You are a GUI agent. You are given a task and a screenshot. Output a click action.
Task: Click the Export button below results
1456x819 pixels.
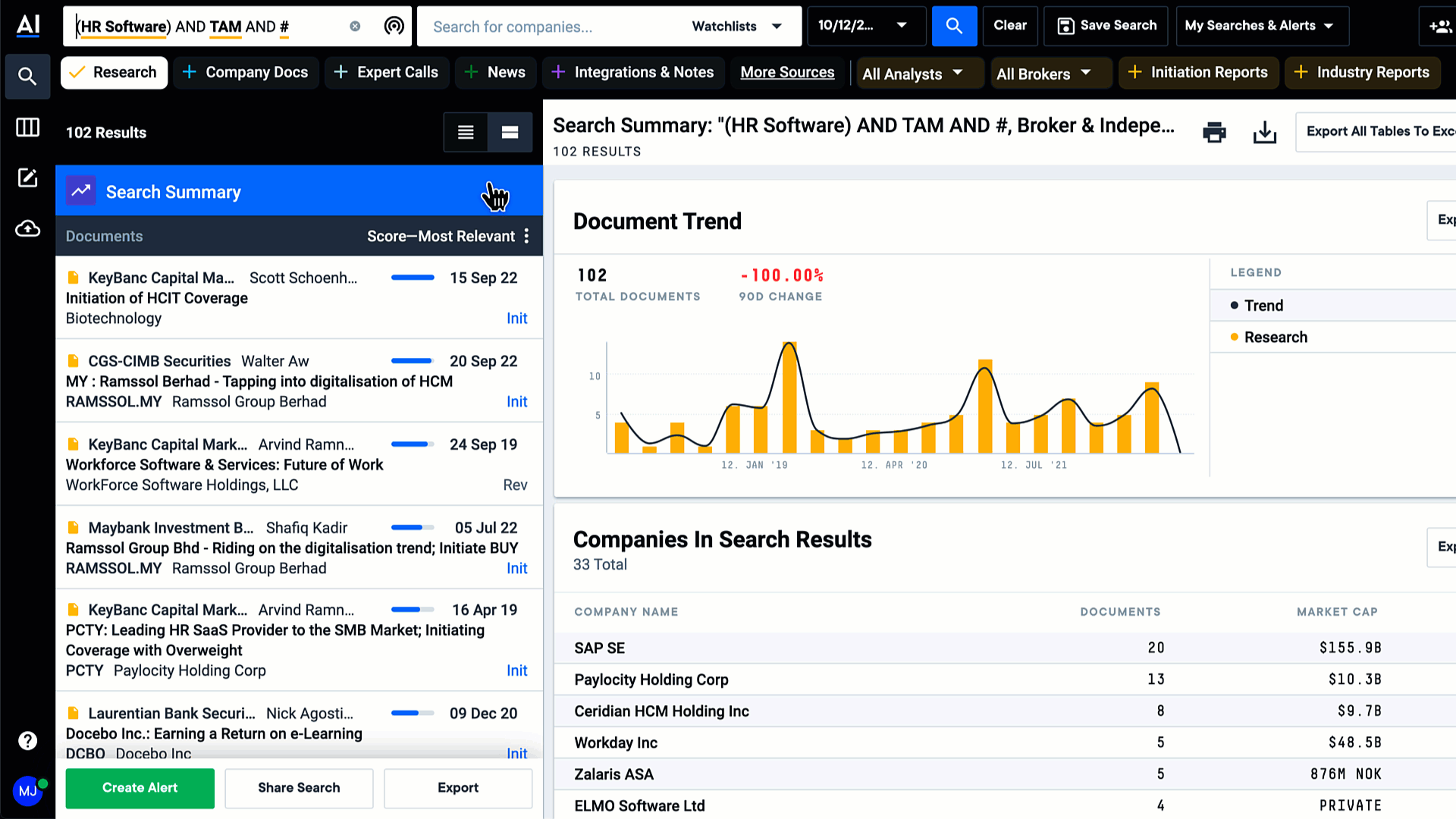click(458, 788)
